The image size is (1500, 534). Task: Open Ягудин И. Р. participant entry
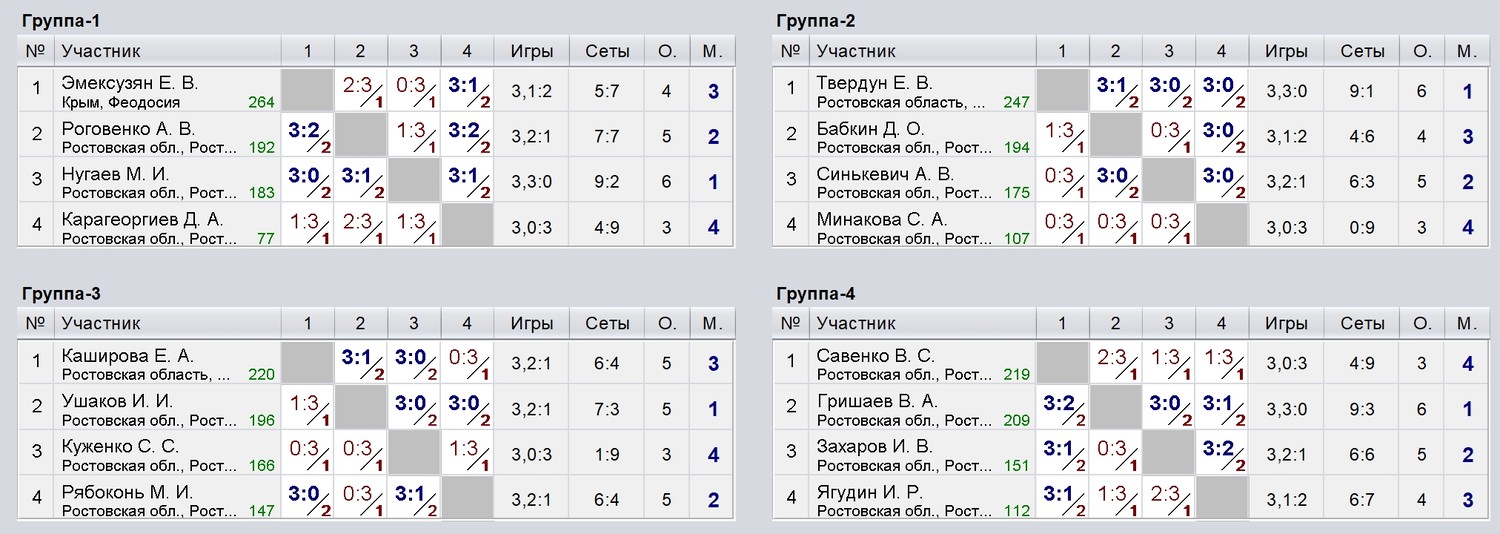(869, 492)
